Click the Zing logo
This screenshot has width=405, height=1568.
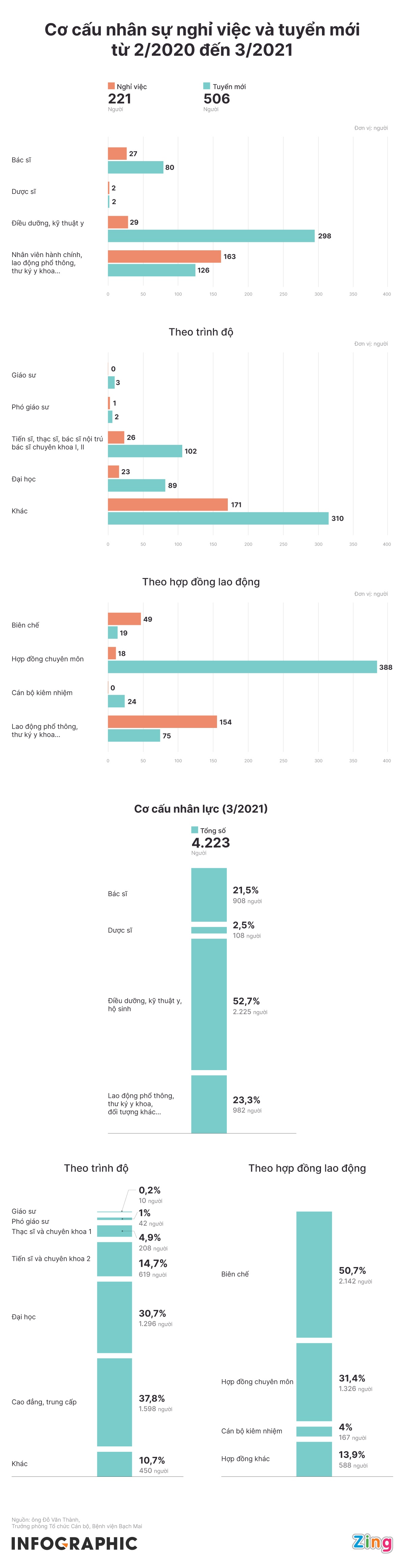[x=372, y=1542]
